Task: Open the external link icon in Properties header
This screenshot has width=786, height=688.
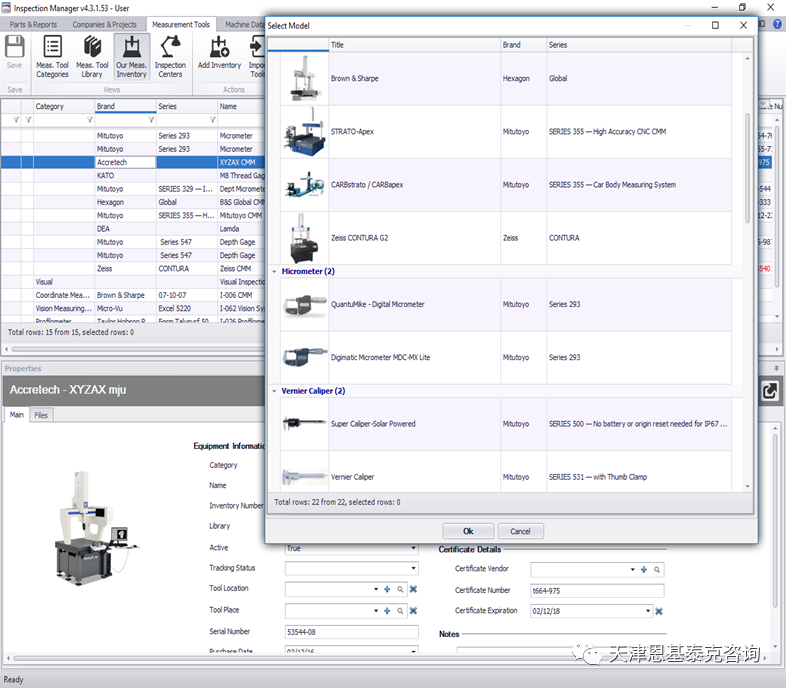Action: (x=770, y=391)
